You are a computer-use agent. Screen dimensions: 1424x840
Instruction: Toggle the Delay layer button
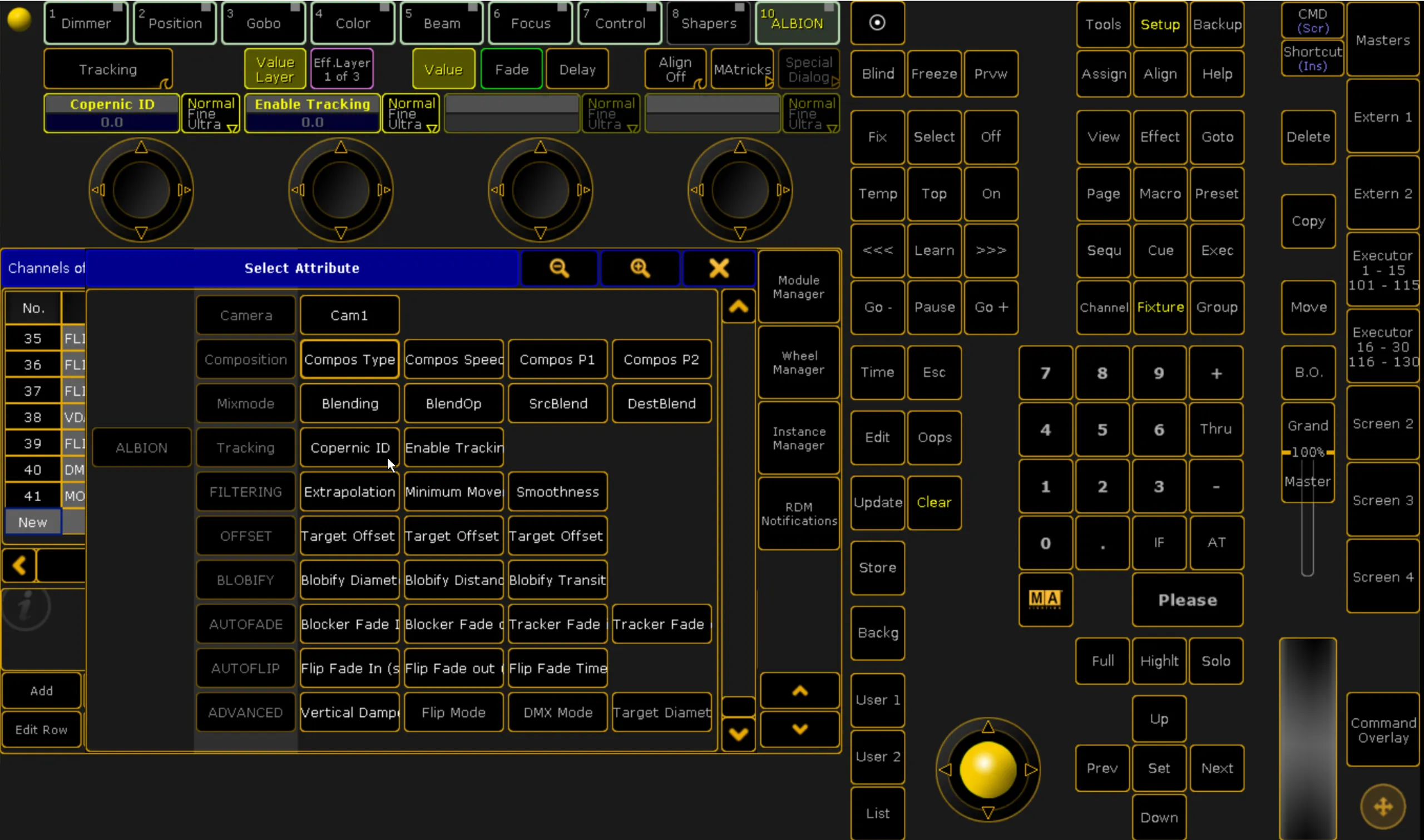tap(577, 69)
